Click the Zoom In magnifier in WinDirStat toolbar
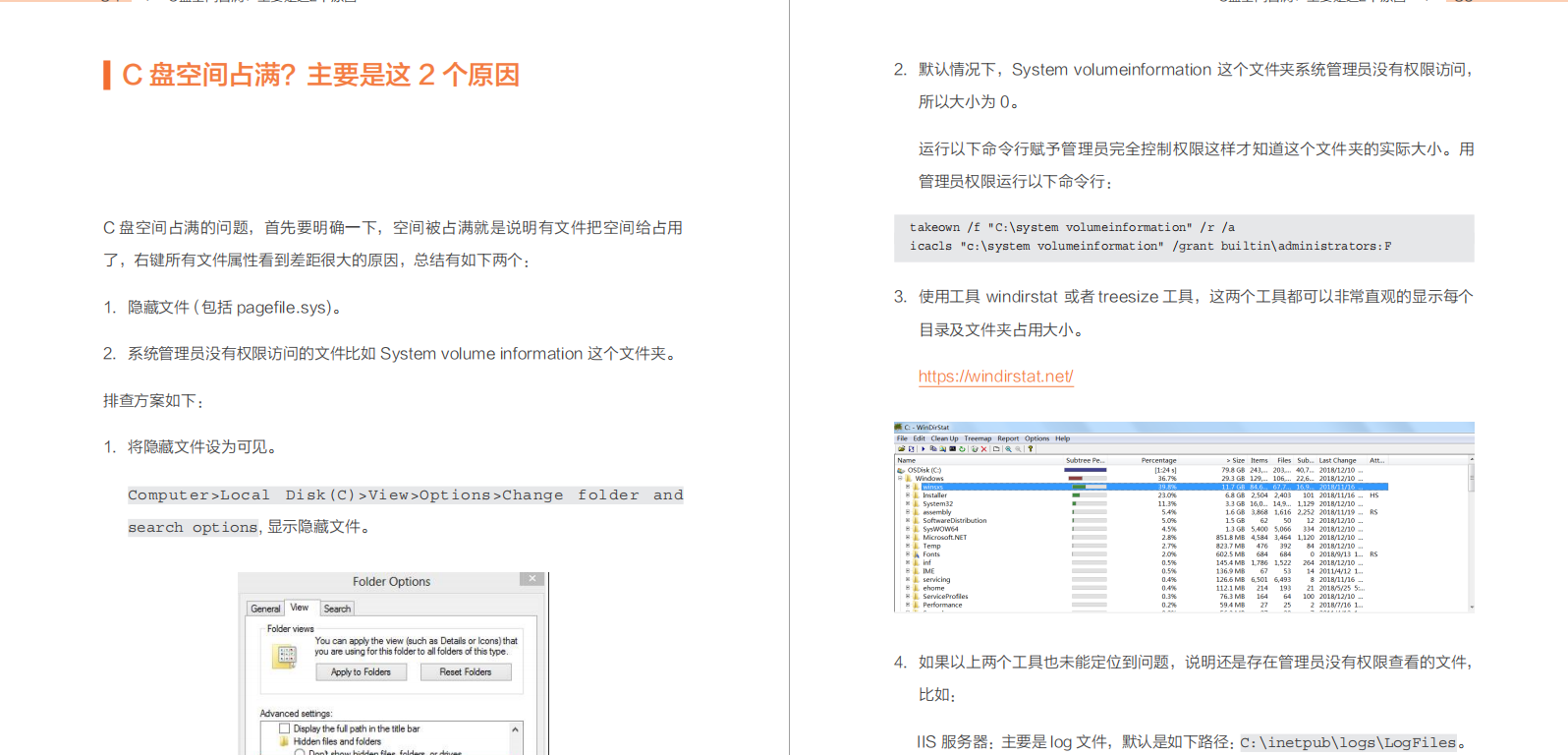 pyautogui.click(x=1008, y=449)
